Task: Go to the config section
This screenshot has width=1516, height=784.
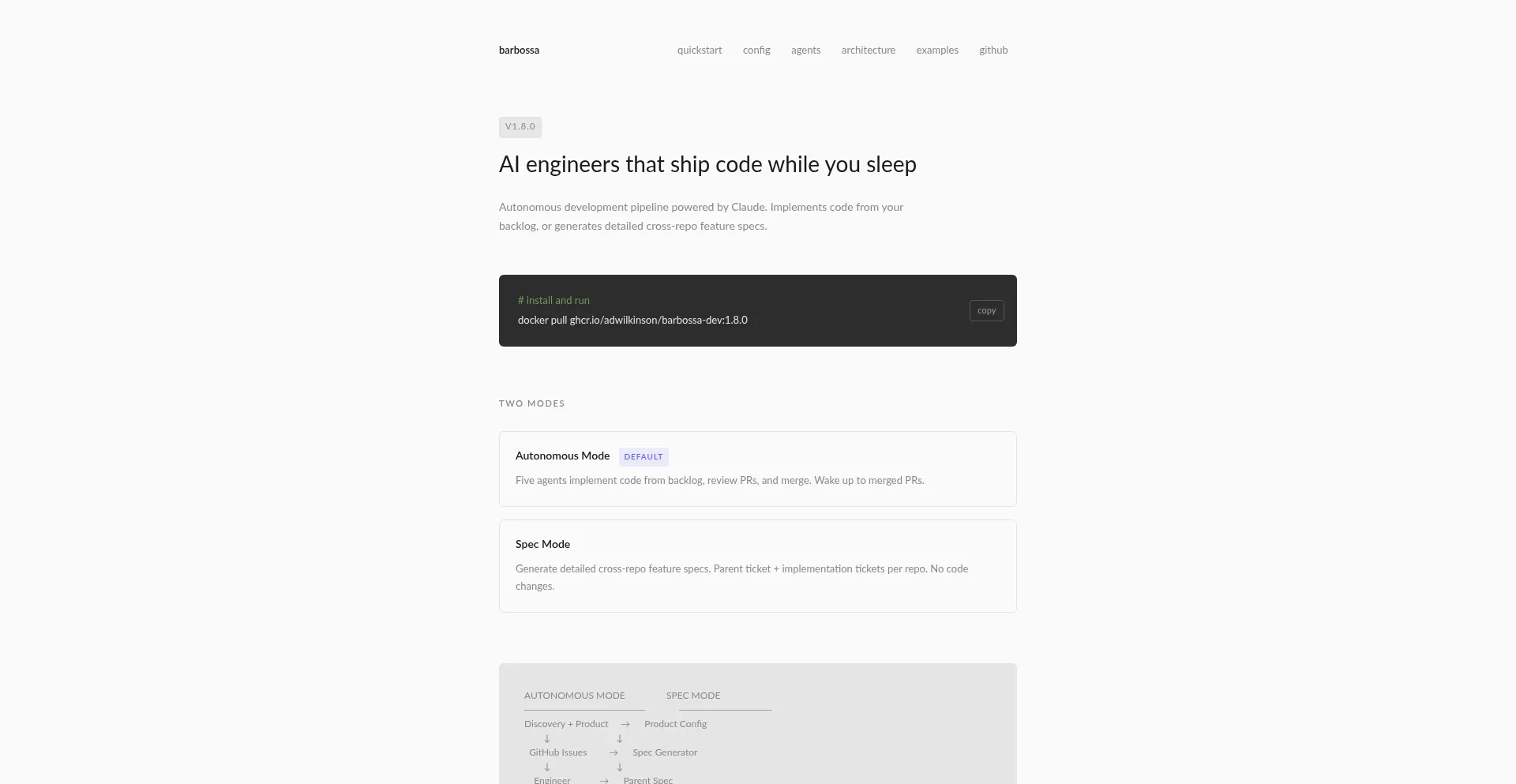Action: click(x=756, y=51)
